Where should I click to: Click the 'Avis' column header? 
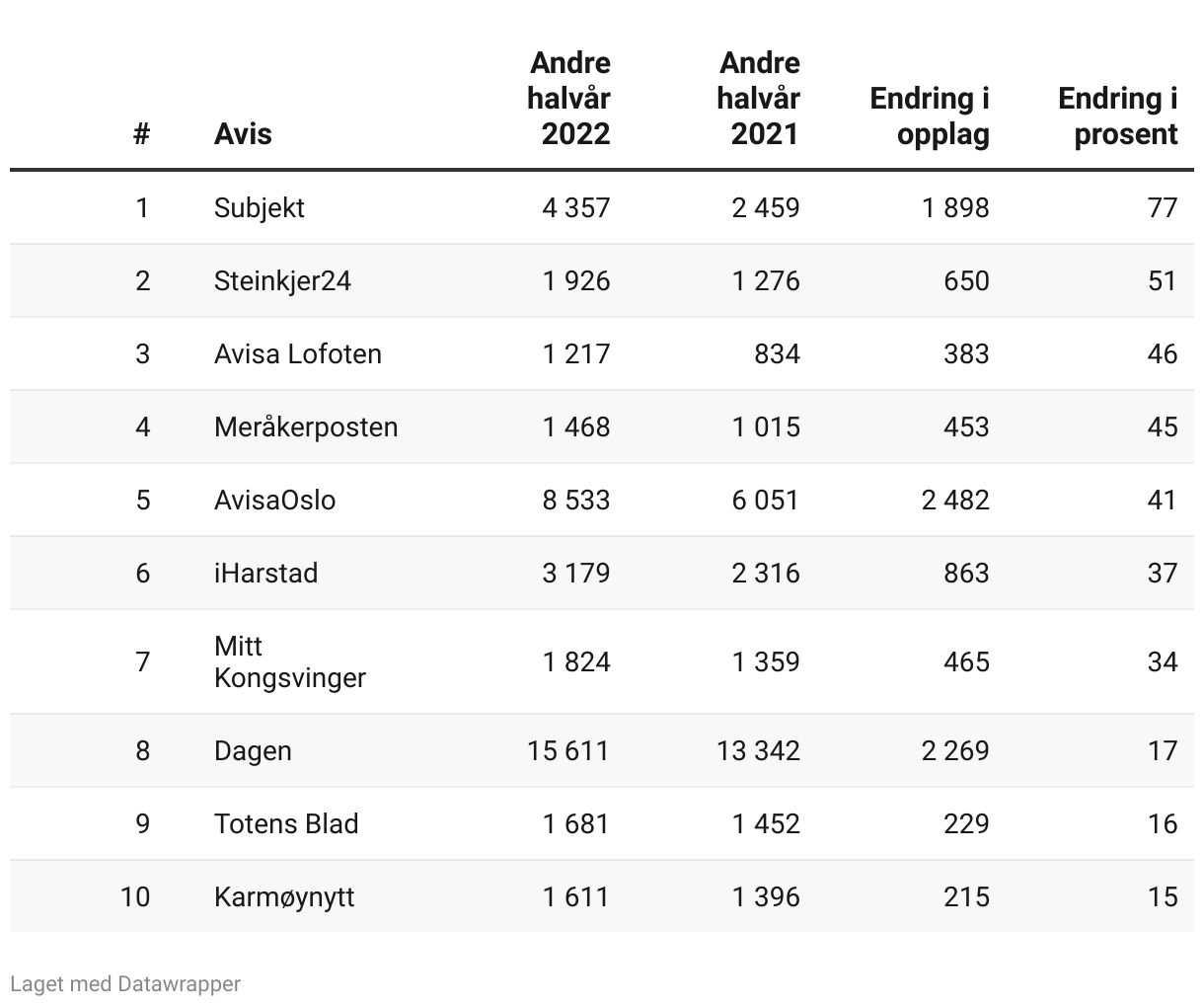pyautogui.click(x=242, y=133)
